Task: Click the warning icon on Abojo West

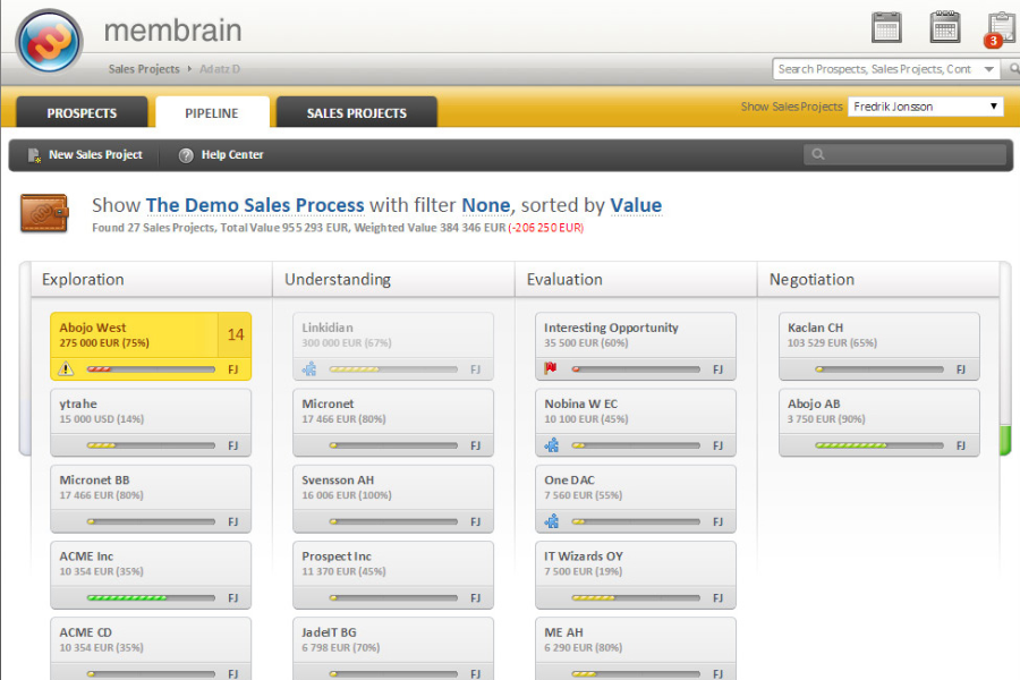Action: [66, 369]
